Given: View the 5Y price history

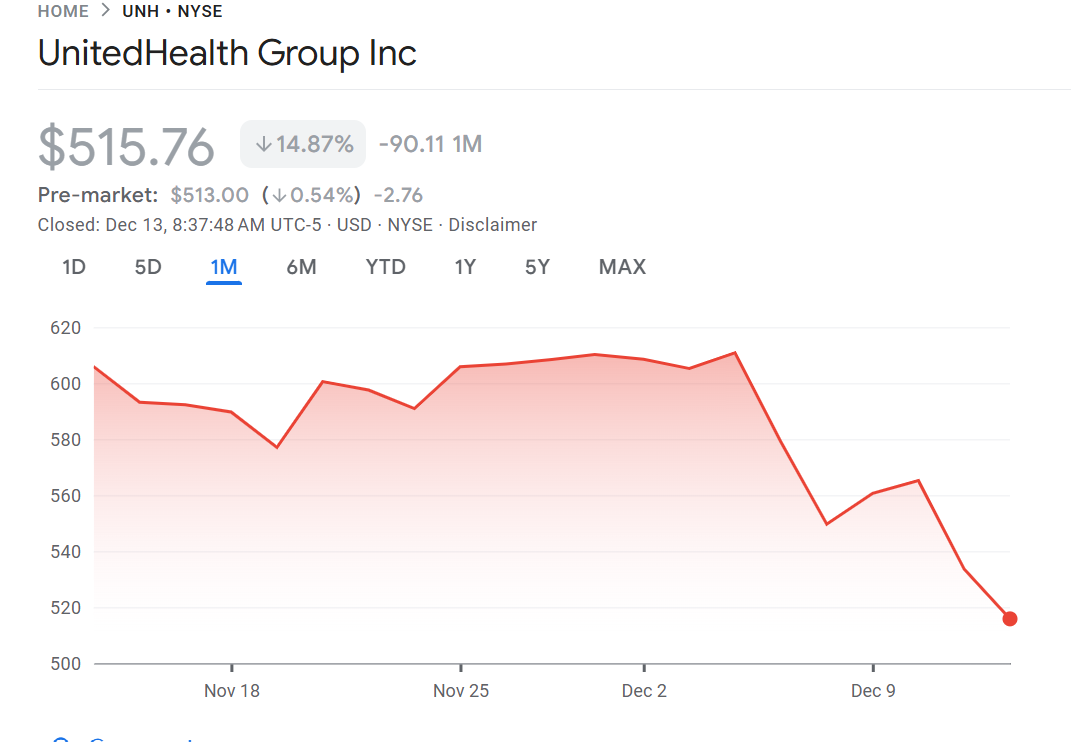Looking at the screenshot, I should click(x=537, y=267).
